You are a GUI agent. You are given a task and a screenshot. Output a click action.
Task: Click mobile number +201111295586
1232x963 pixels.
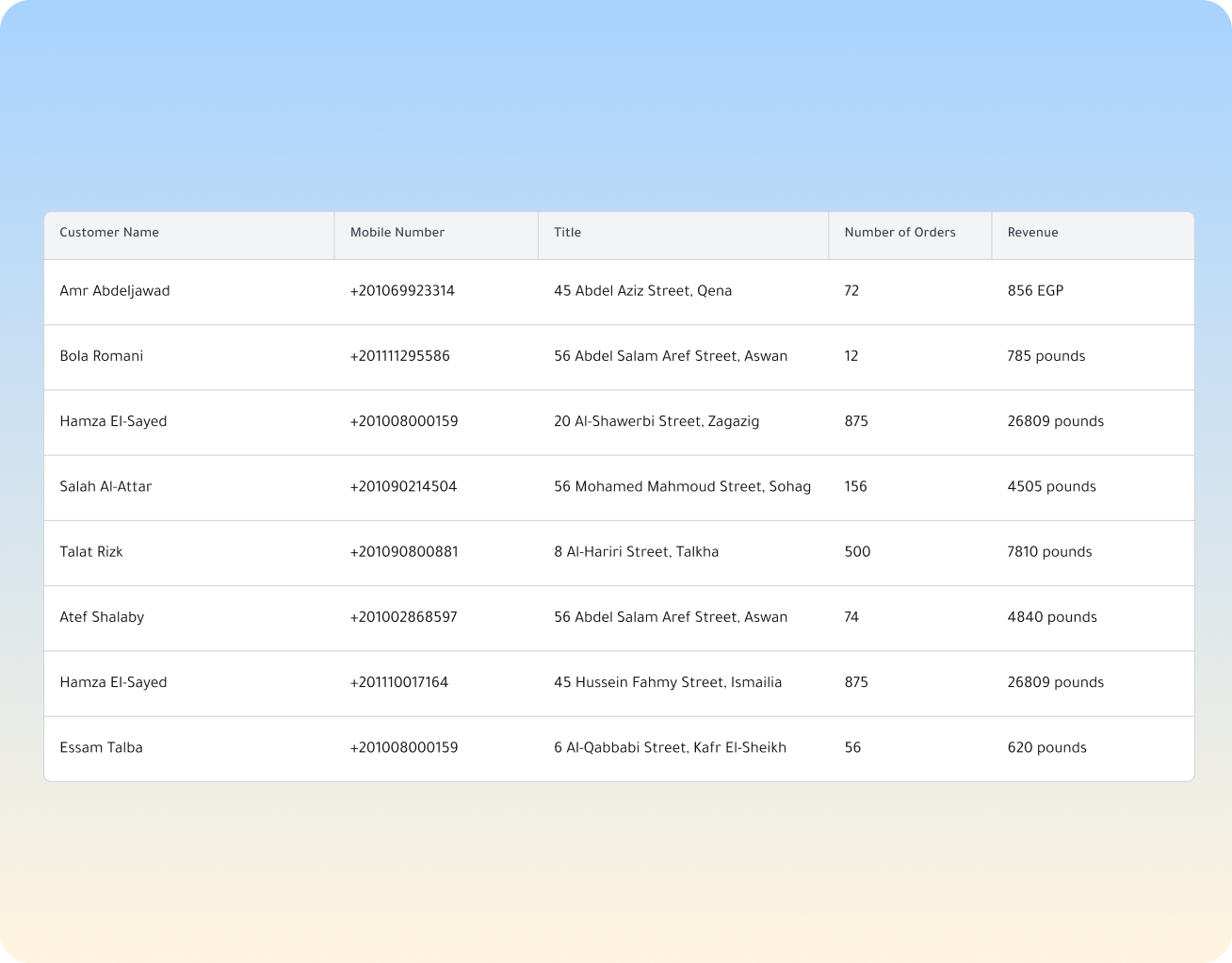(x=400, y=356)
